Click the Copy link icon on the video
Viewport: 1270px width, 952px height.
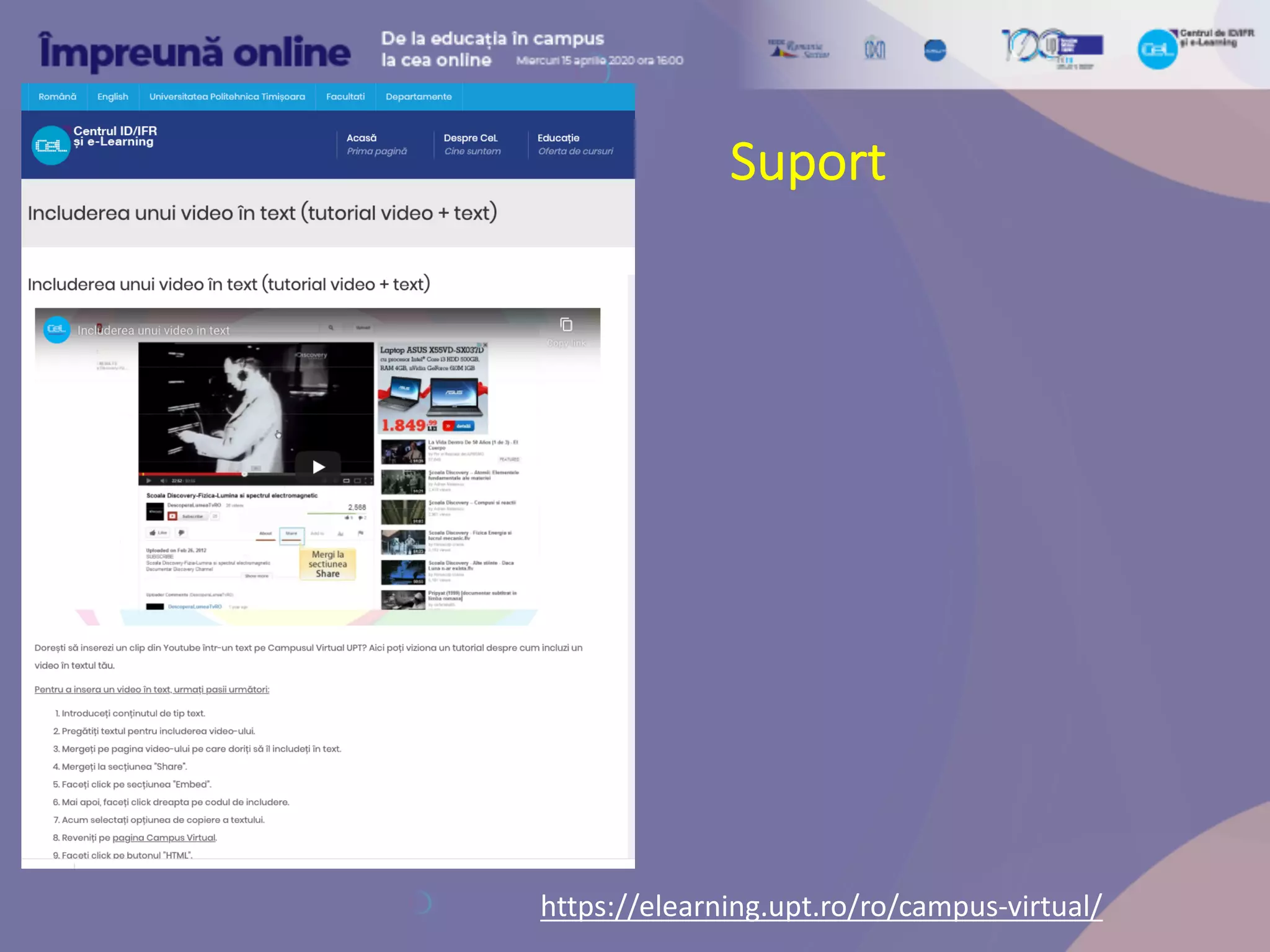(x=566, y=325)
